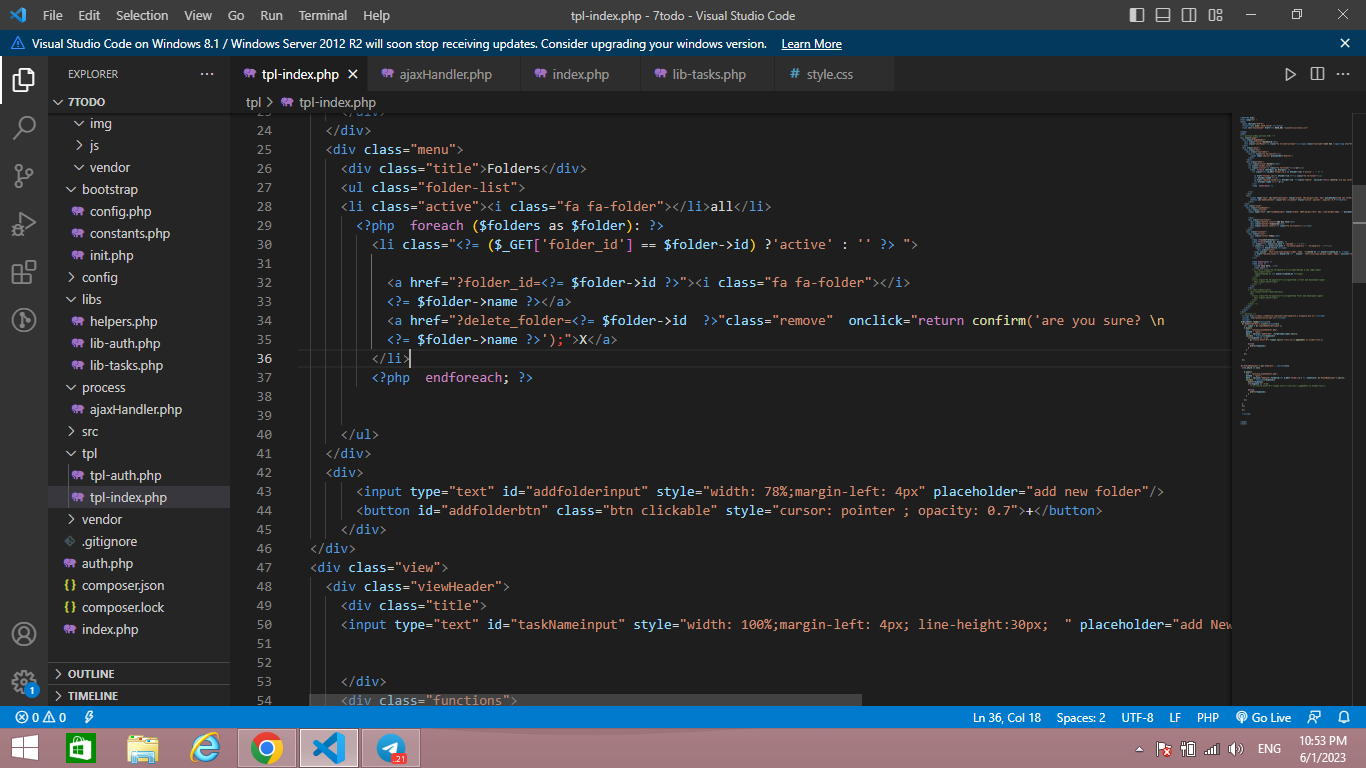Click the Explorer more actions ellipsis
Screen dimensions: 1366x768
207,74
